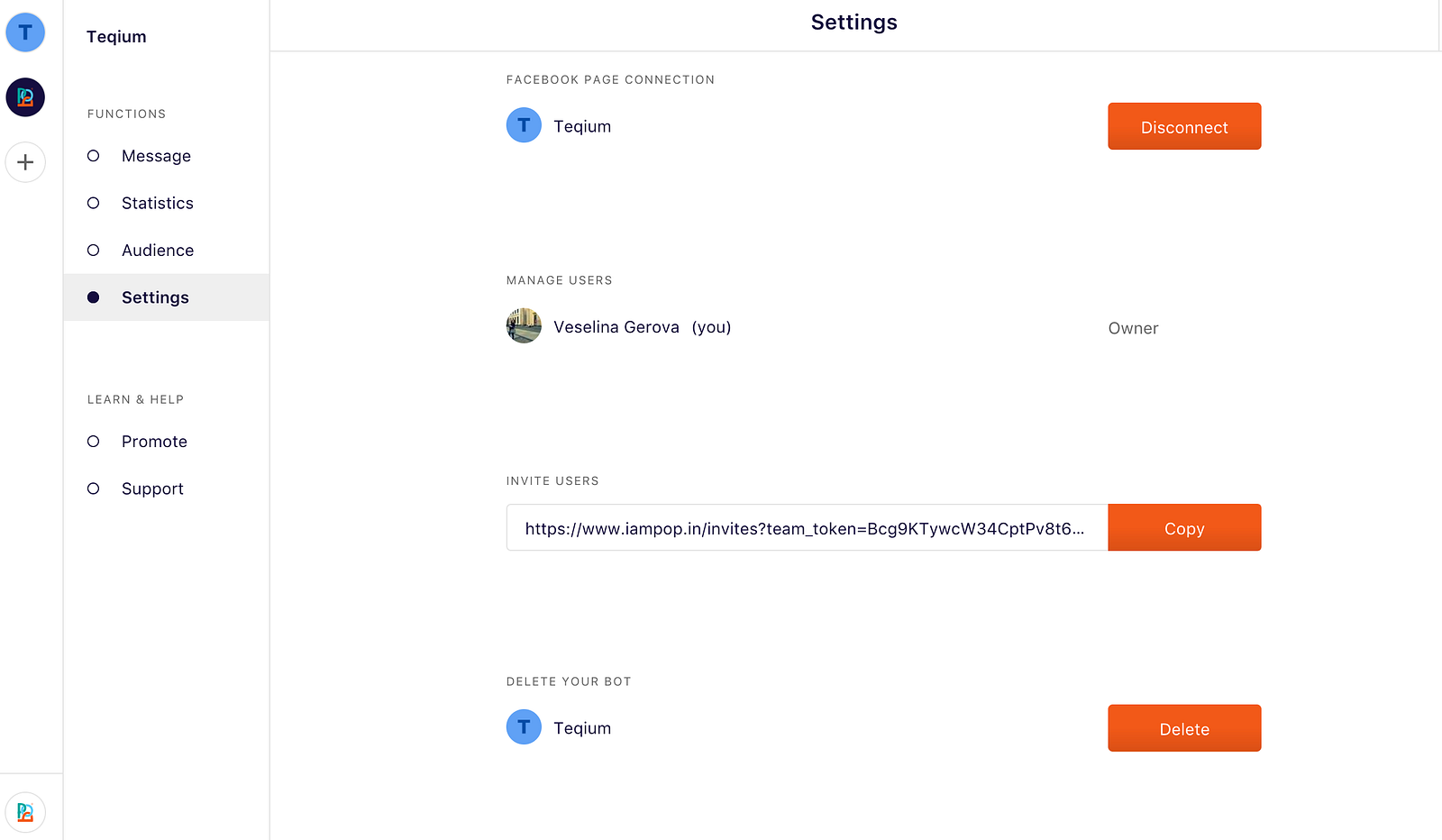
Task: Click the Teqium avatar under Delete Your Bot
Action: click(524, 727)
